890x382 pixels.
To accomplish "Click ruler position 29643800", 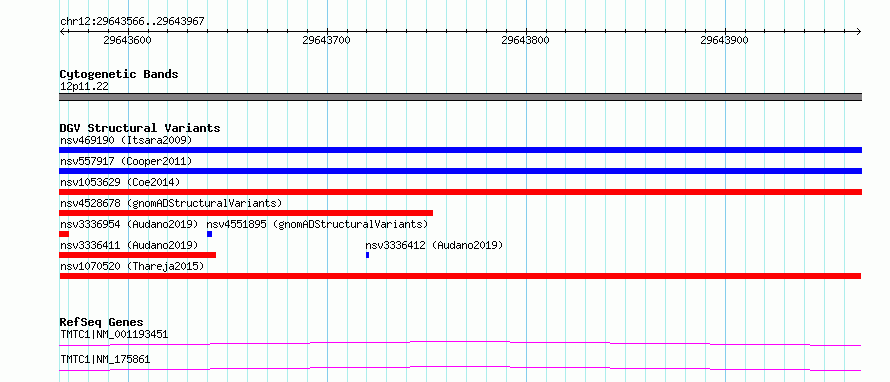I will 526,40.
